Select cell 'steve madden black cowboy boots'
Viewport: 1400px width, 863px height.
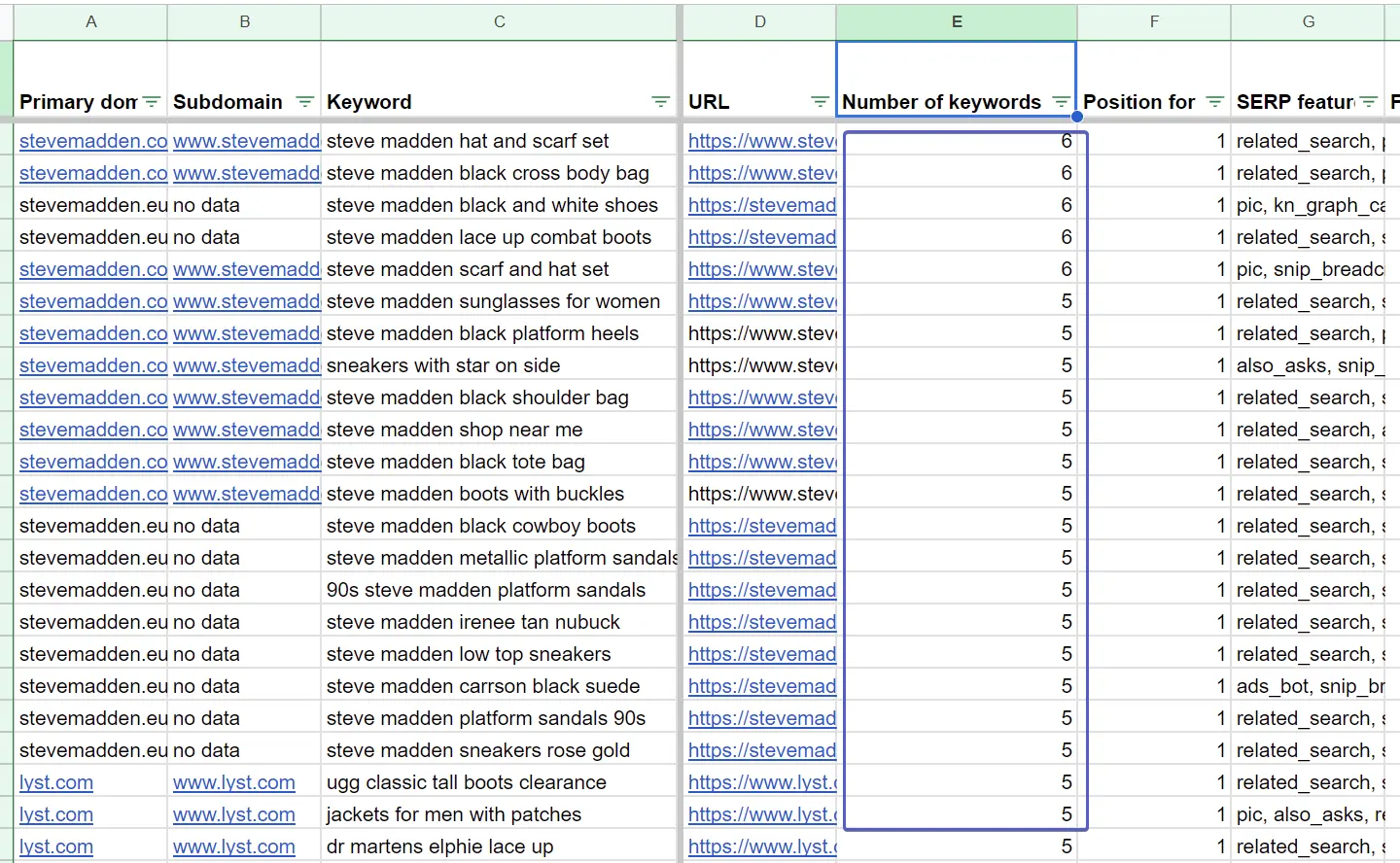tap(499, 526)
